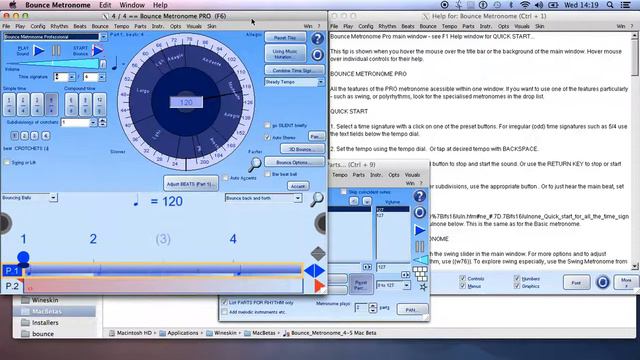Open Bounce menu in main window
Screen dimensions: 640x360
click(x=100, y=26)
